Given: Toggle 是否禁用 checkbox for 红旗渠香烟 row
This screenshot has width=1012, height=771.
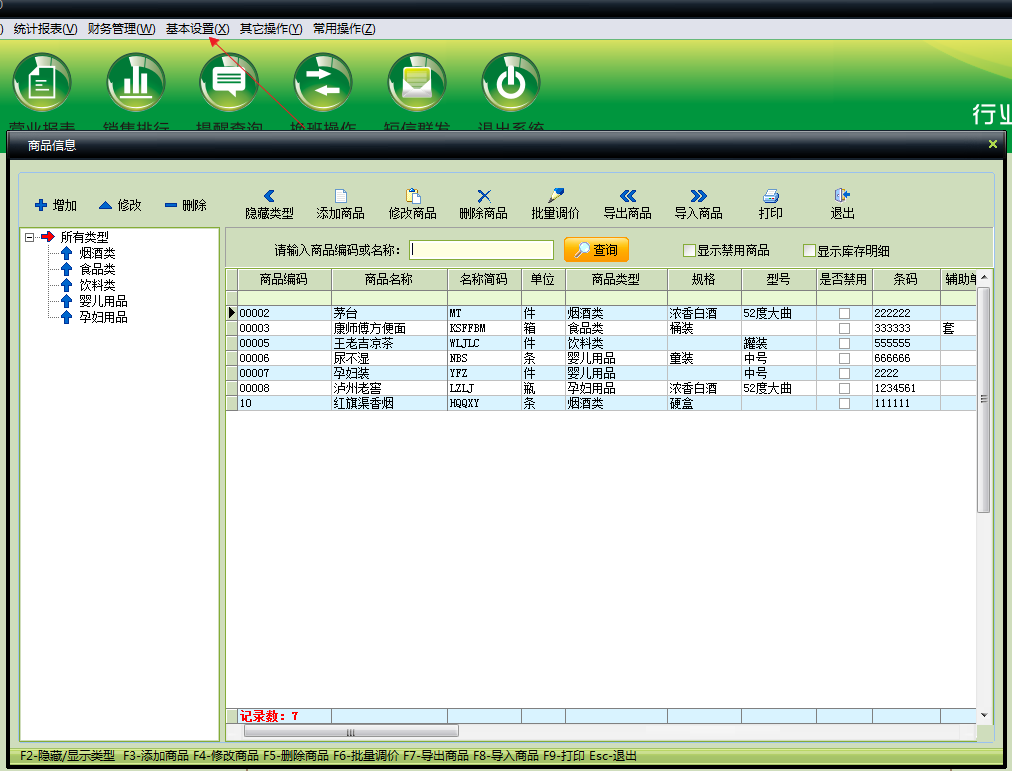Looking at the screenshot, I should pyautogui.click(x=844, y=403).
